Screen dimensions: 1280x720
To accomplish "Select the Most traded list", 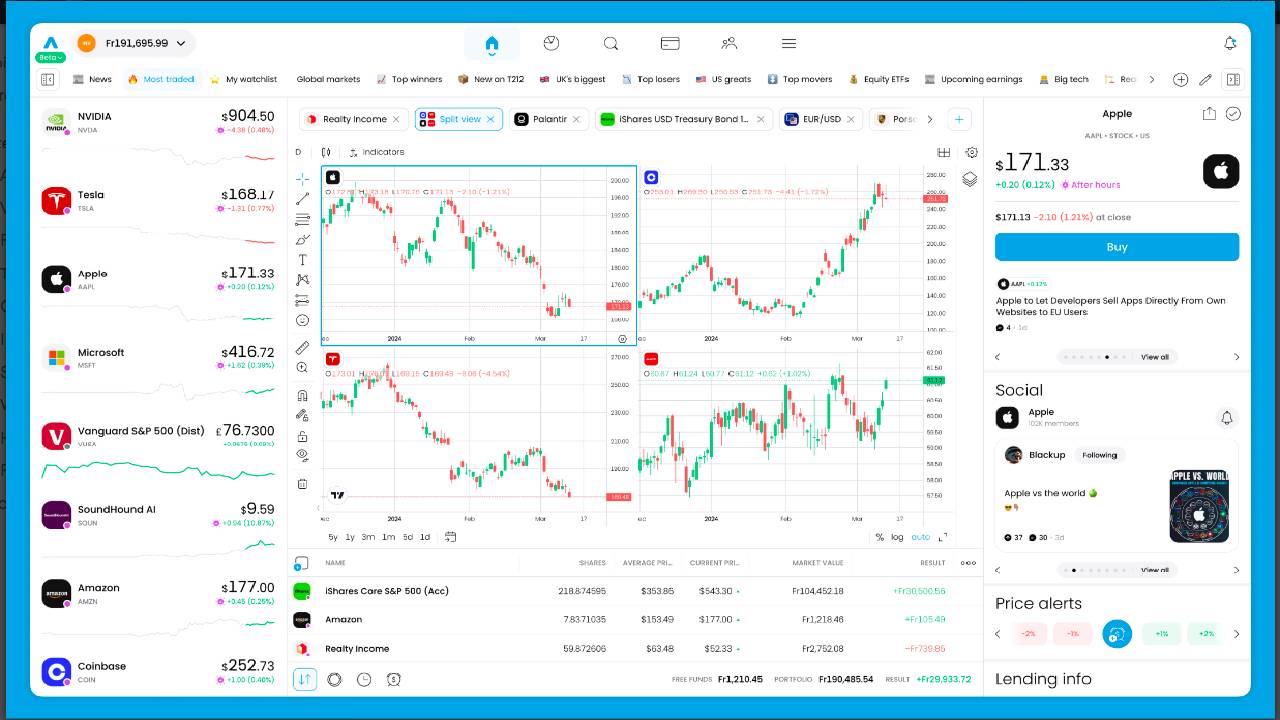I will [160, 79].
